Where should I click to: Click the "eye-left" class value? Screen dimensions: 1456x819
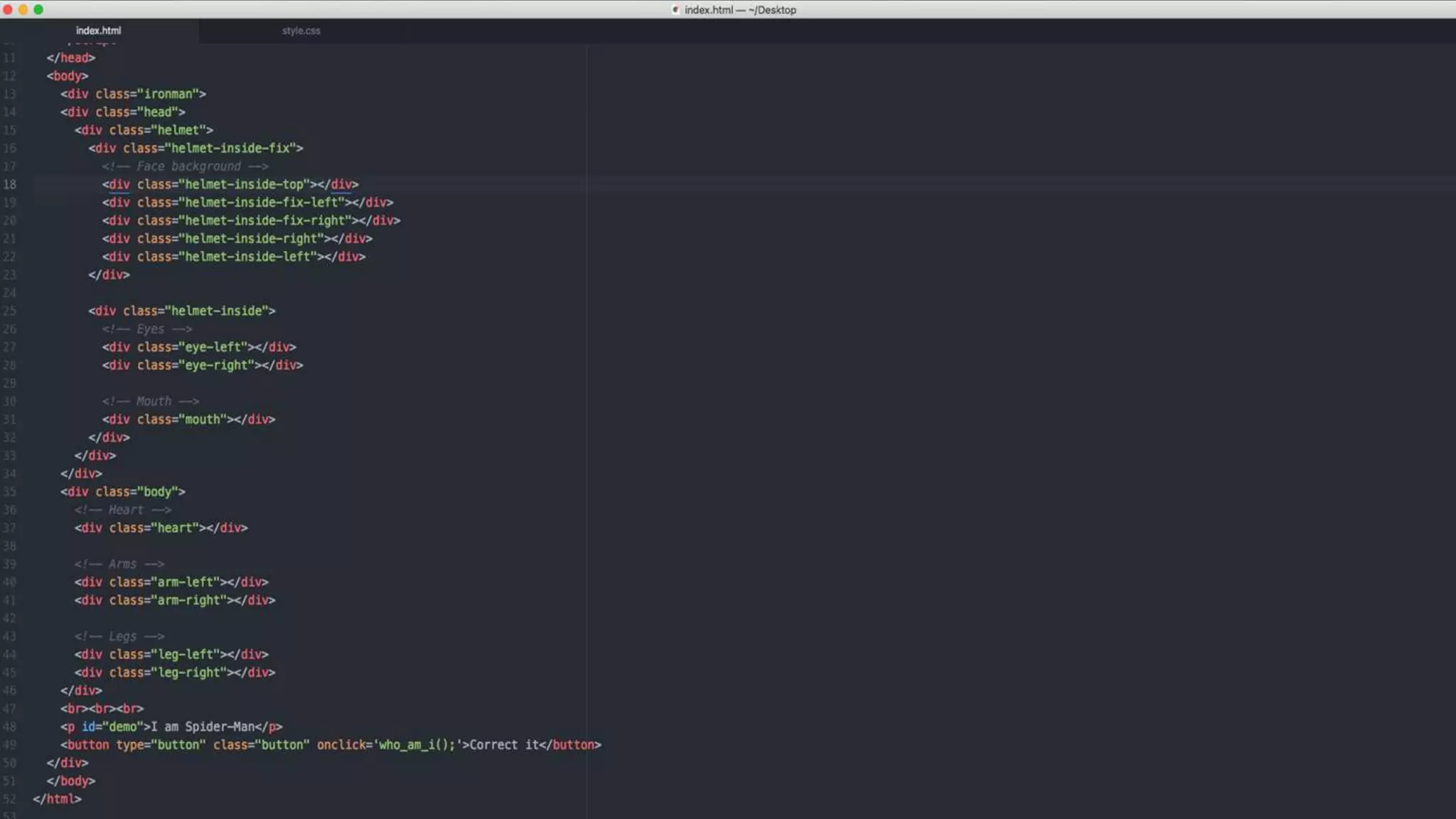[213, 347]
